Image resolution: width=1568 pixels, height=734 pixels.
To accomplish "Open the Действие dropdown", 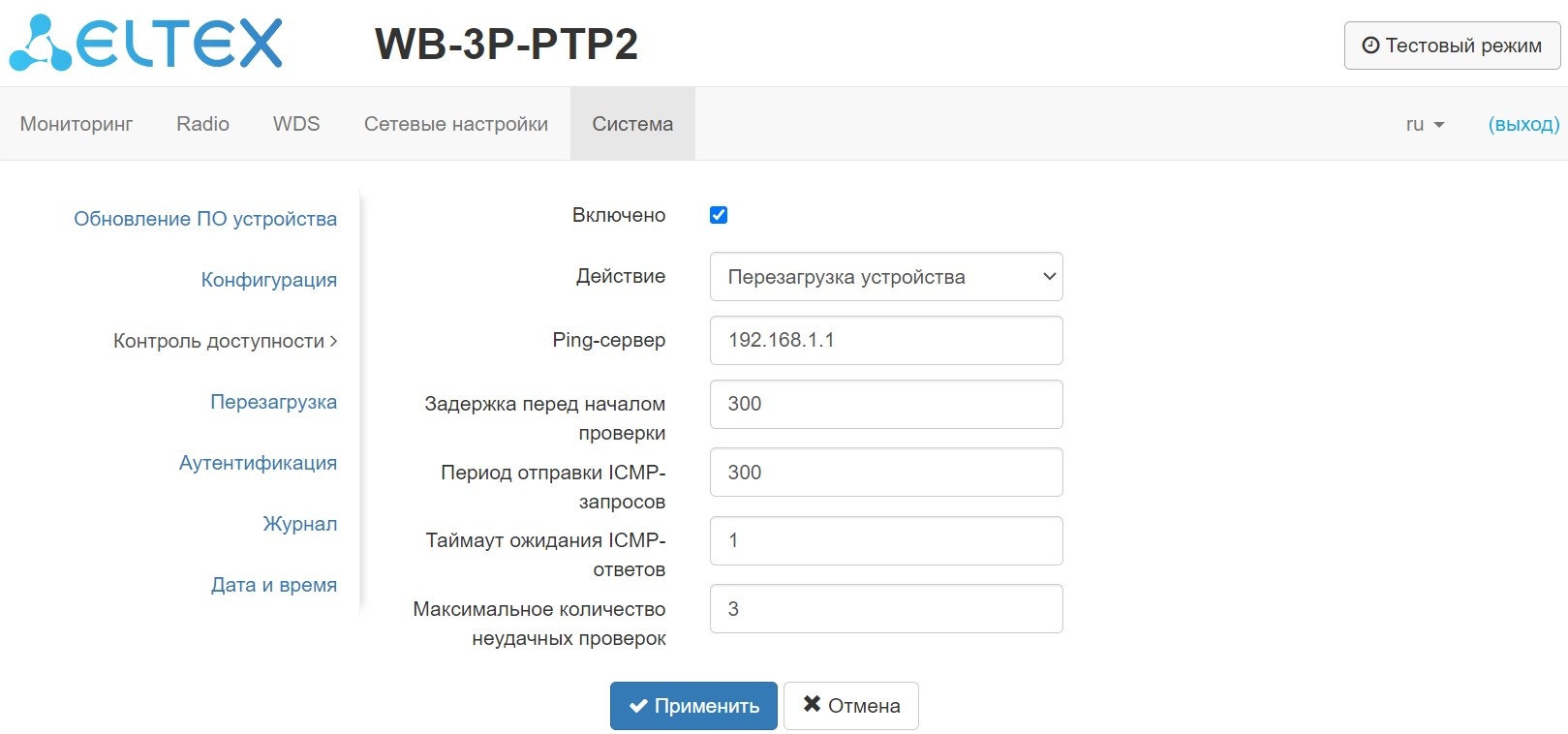I will pyautogui.click(x=886, y=277).
